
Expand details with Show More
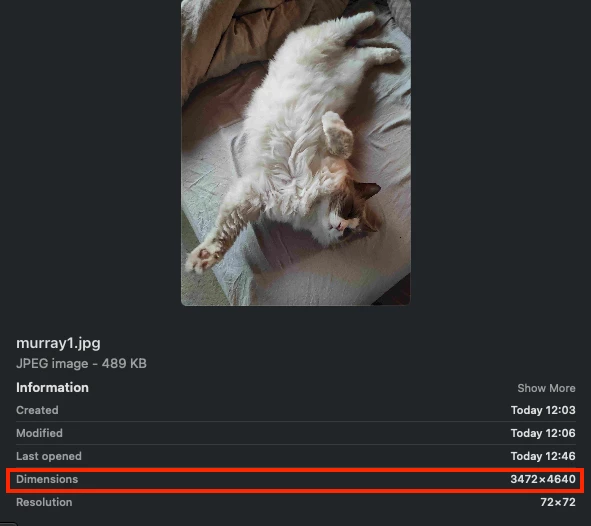point(546,388)
